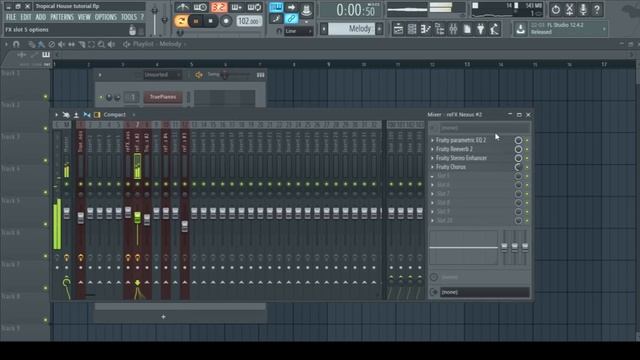Screen dimensions: 640x360
Task: Toggle Fruity Chorus enable knob
Action: point(518,167)
